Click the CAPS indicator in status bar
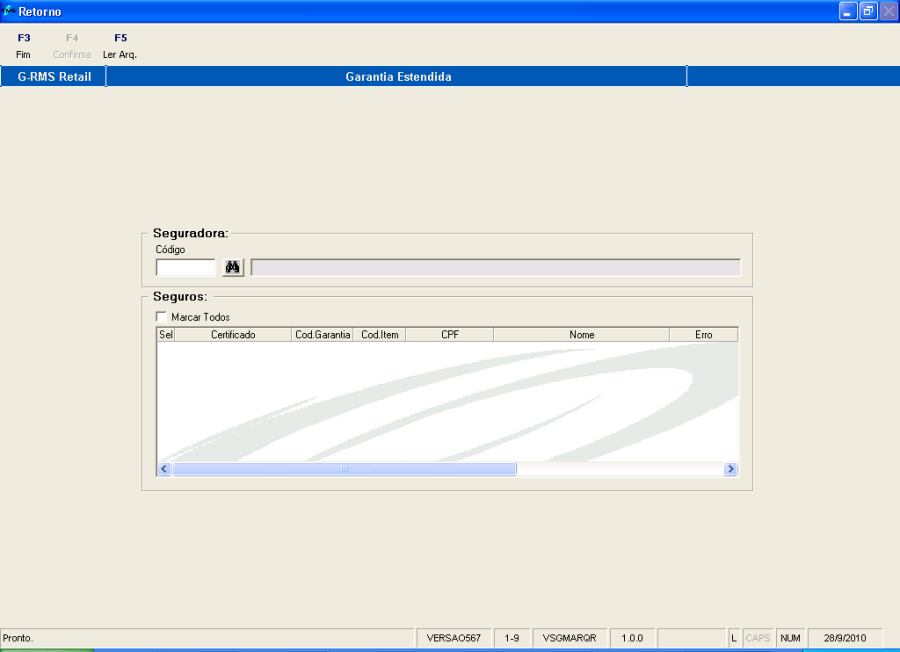 pos(758,638)
